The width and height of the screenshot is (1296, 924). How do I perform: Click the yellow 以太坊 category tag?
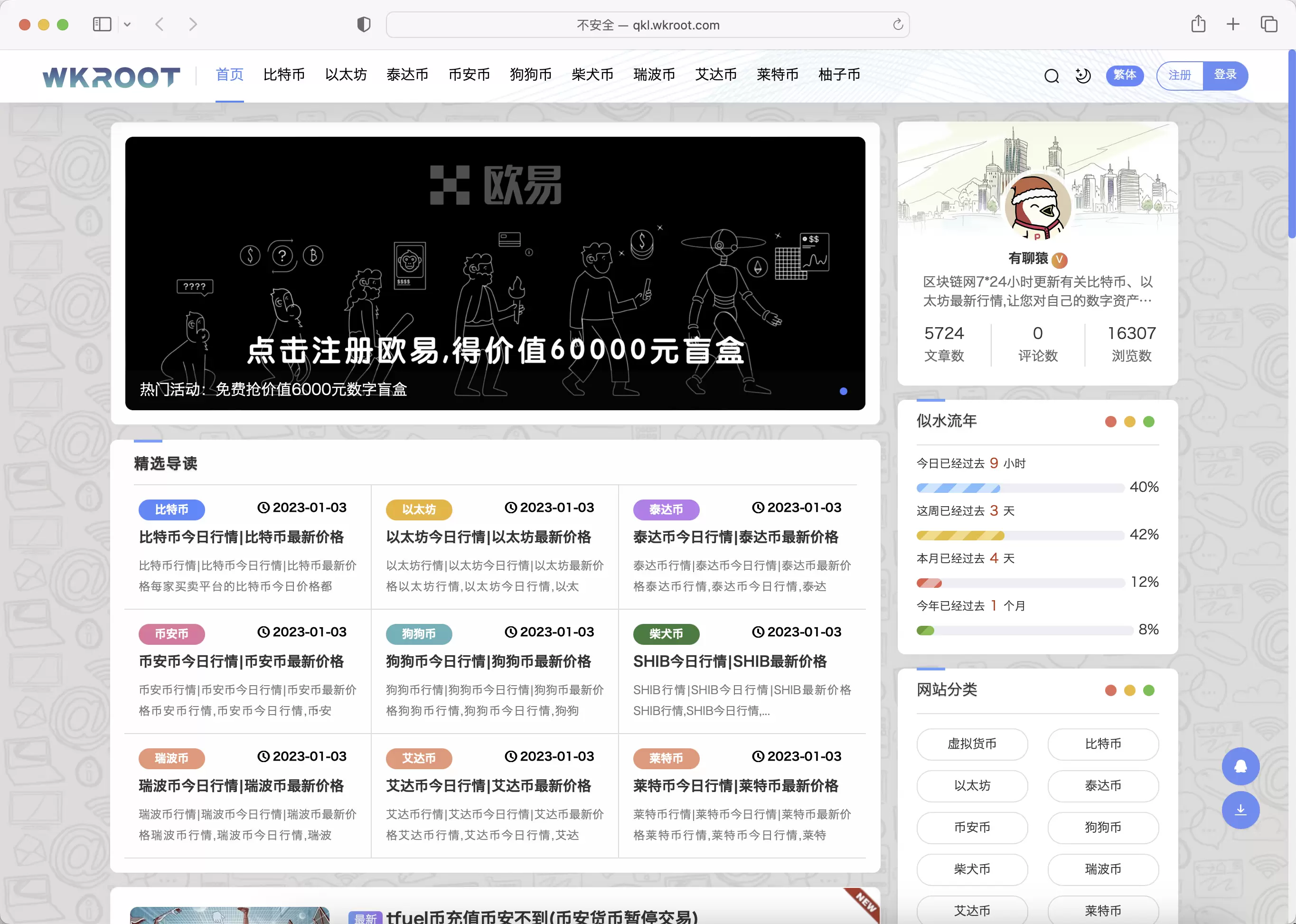[419, 509]
